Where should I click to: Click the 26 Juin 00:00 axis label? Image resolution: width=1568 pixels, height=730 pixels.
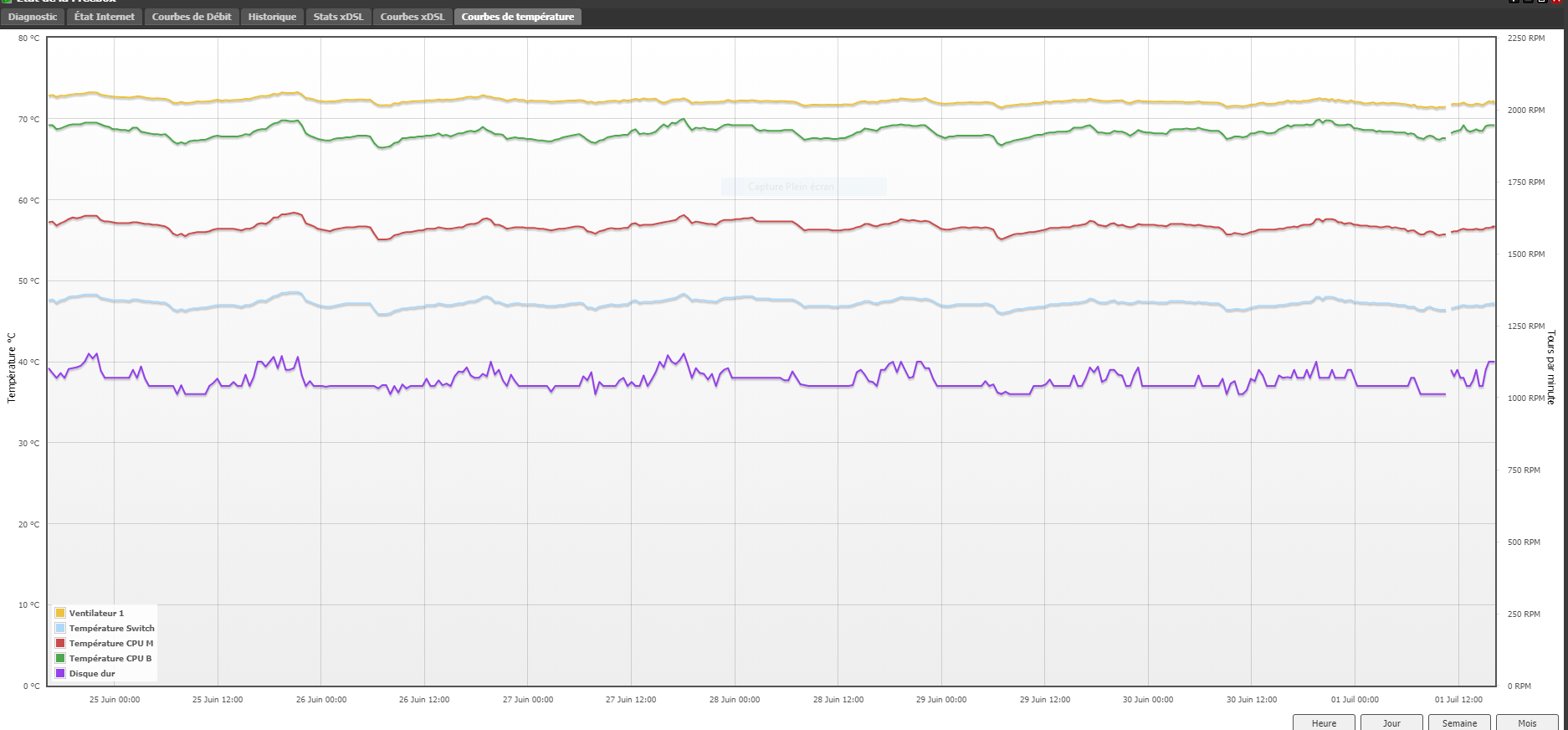pyautogui.click(x=321, y=699)
